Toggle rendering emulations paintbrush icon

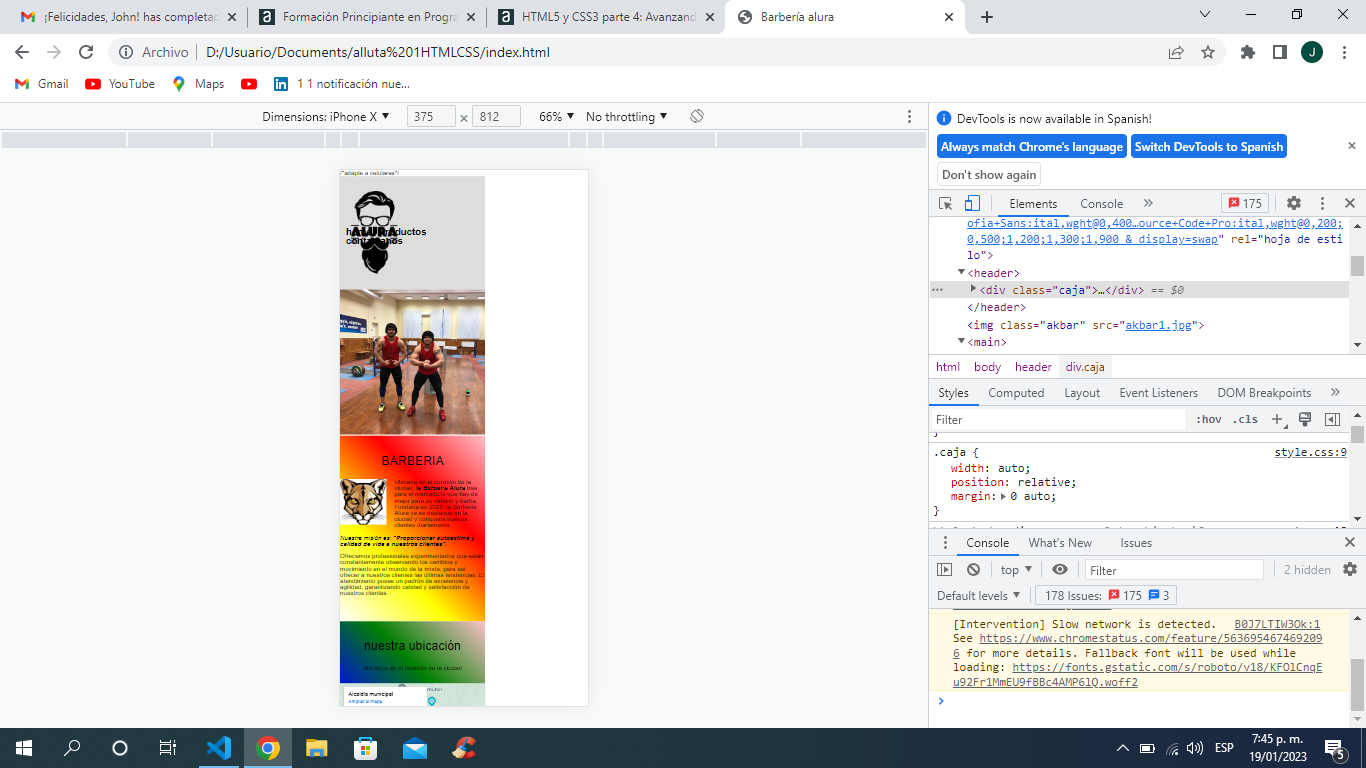coord(1305,420)
